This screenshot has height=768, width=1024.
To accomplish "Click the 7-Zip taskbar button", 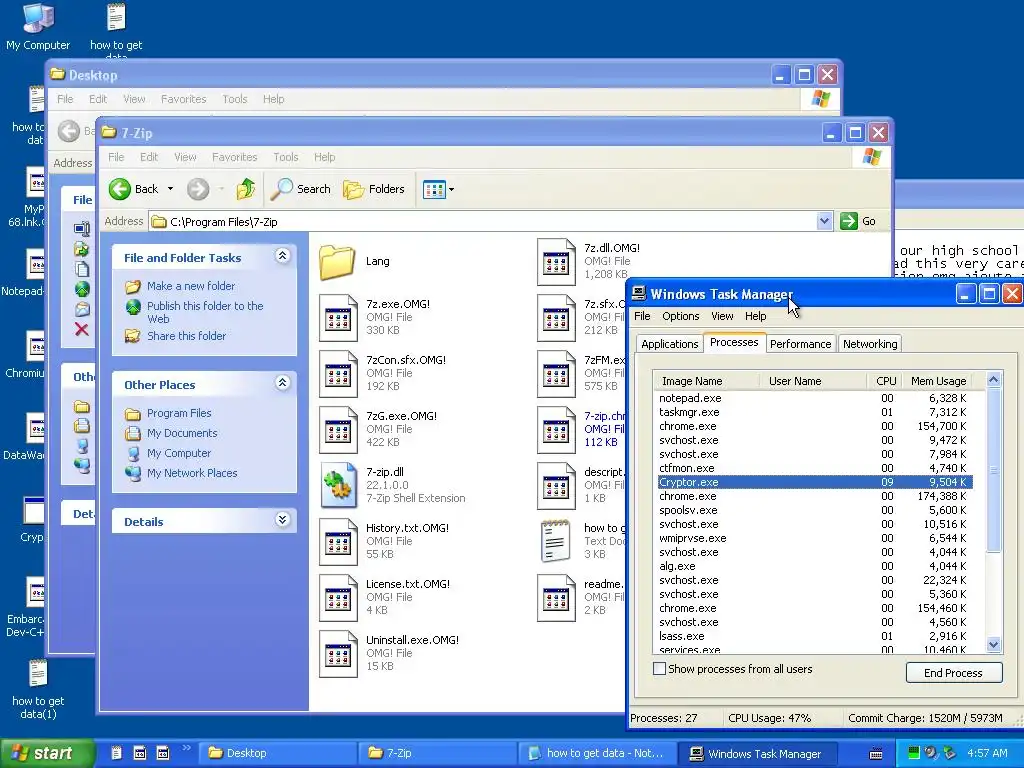I will click(437, 754).
